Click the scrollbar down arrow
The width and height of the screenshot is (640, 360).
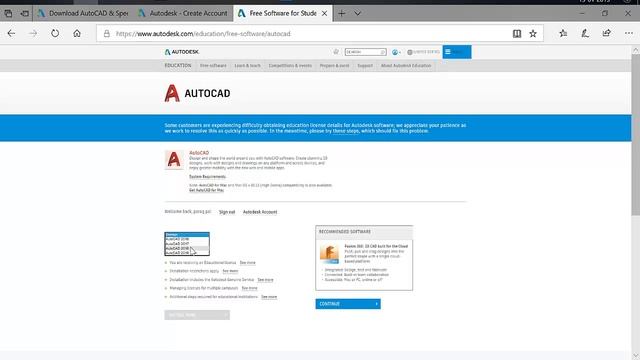coord(636,356)
